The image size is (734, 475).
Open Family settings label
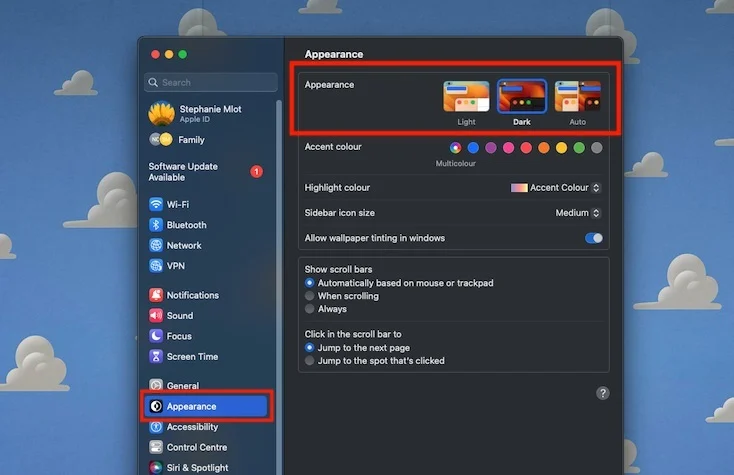191,140
